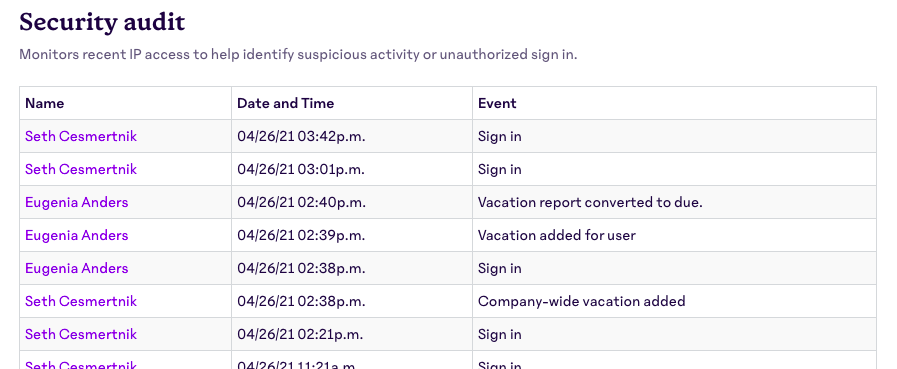The image size is (897, 369).
Task: Select Eugenia Anders link for vacation report converted
Action: click(77, 203)
